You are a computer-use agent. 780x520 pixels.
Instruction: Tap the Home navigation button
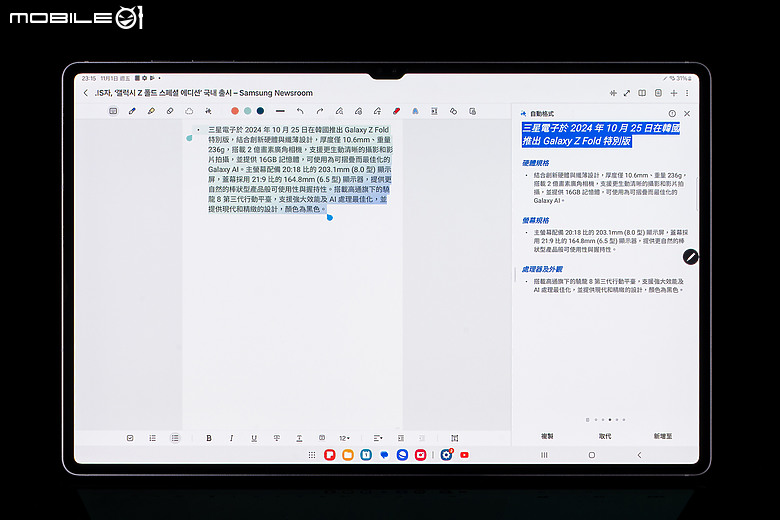(591, 455)
